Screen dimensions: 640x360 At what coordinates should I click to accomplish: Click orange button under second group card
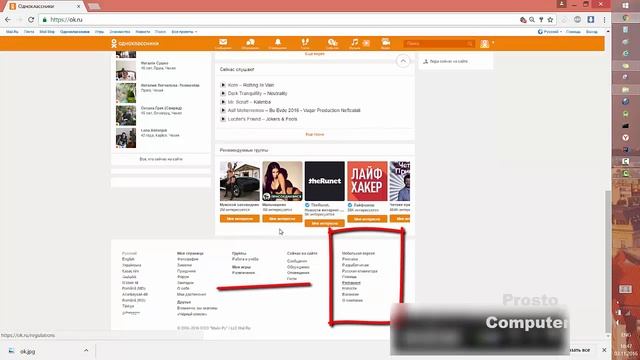282,219
